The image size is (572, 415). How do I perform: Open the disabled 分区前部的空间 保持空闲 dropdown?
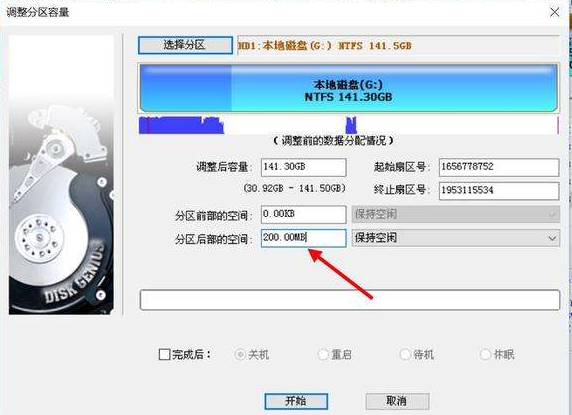tap(456, 214)
